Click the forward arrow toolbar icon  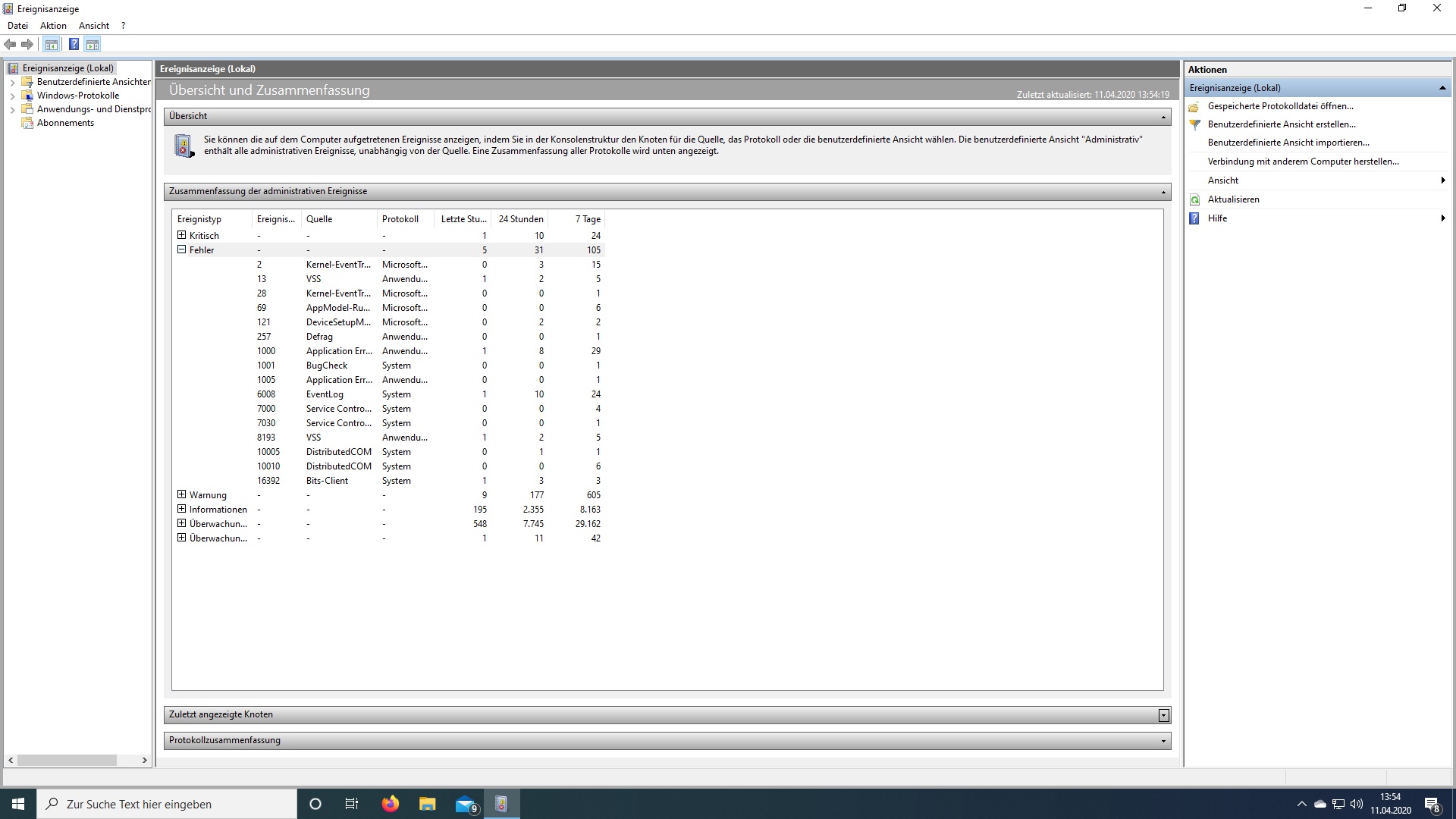coord(27,44)
